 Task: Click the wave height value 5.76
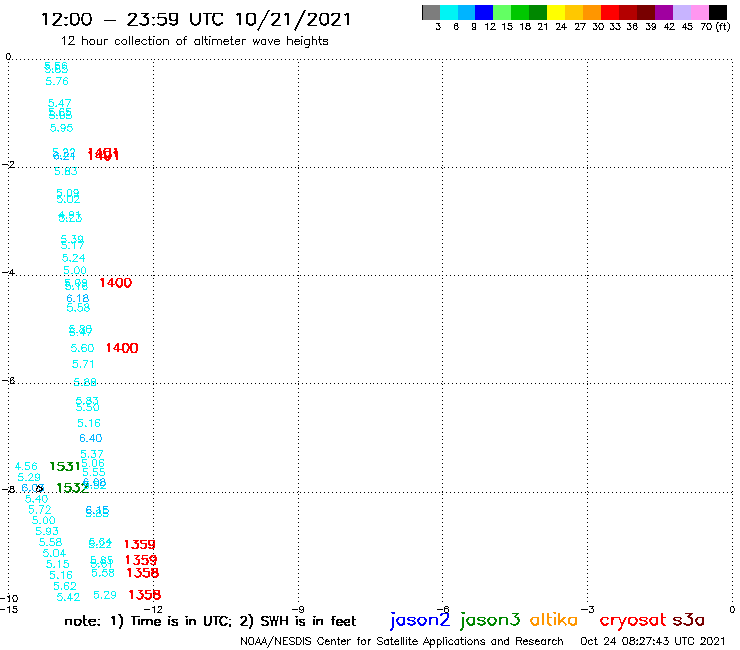(57, 81)
